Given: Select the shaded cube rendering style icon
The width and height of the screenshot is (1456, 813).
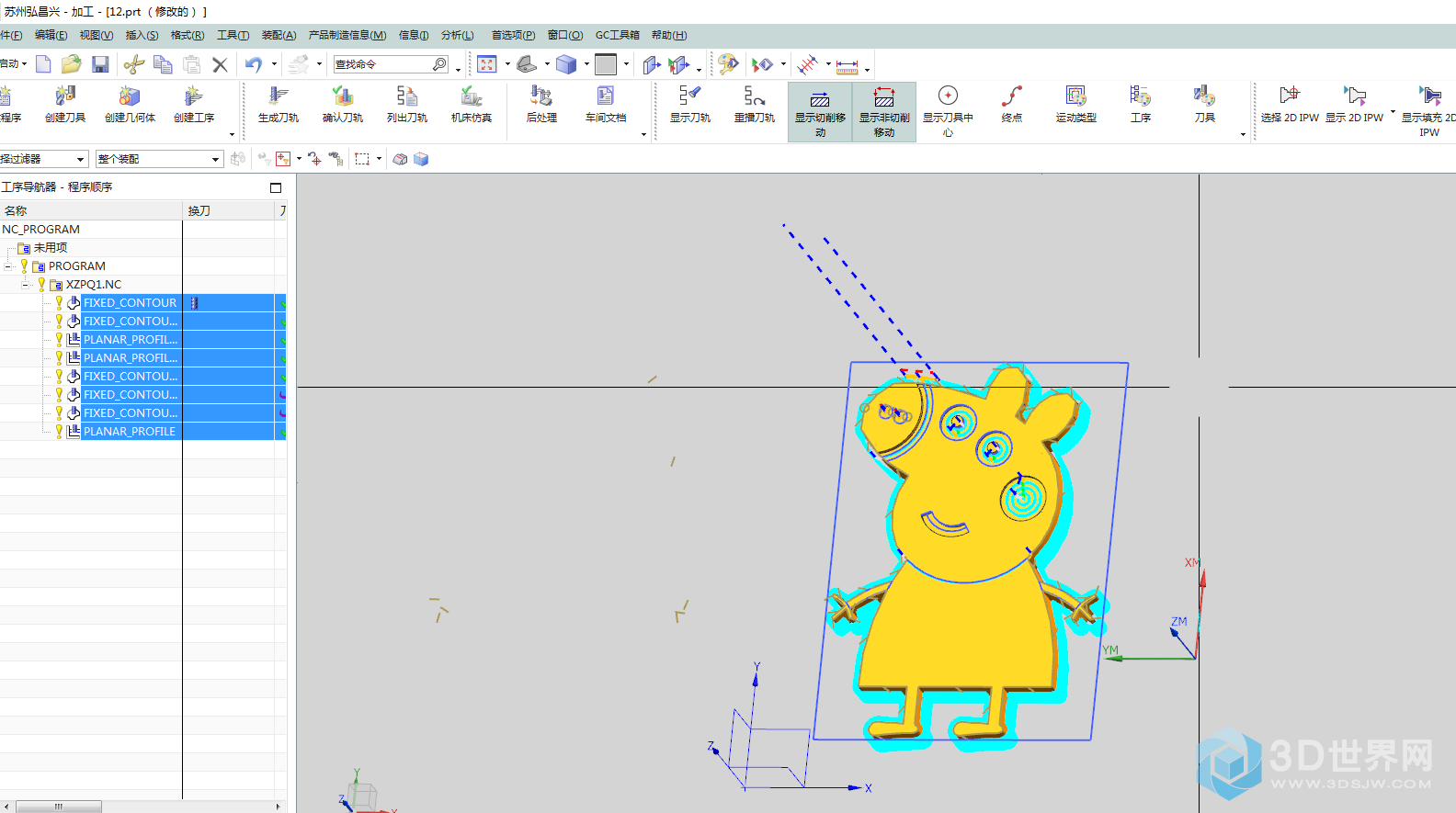Looking at the screenshot, I should point(566,64).
